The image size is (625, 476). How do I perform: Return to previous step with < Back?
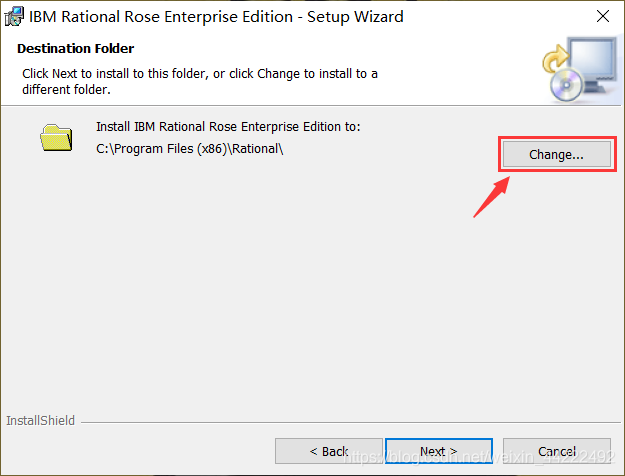pyautogui.click(x=329, y=451)
